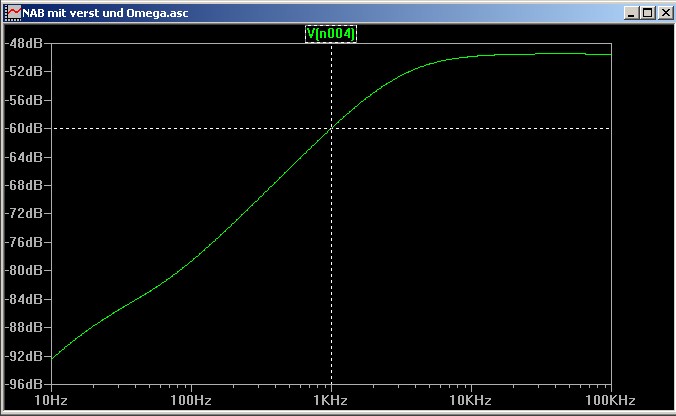Click the -60dB axis label
Viewport: 676px width, 416px height.
24,128
